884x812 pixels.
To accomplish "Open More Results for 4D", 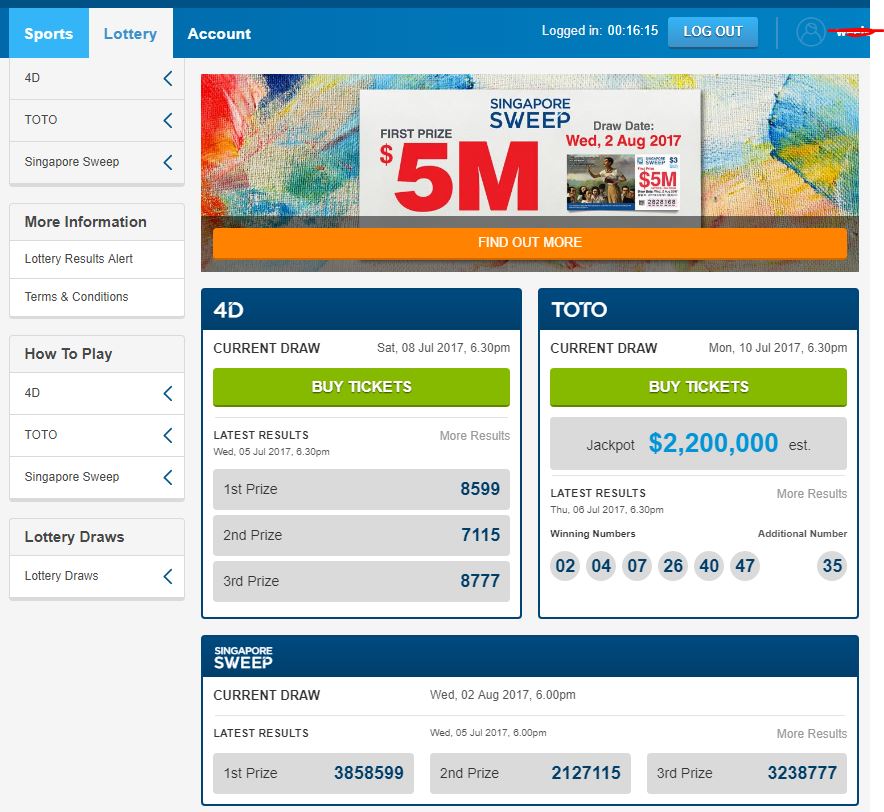I will (x=475, y=436).
